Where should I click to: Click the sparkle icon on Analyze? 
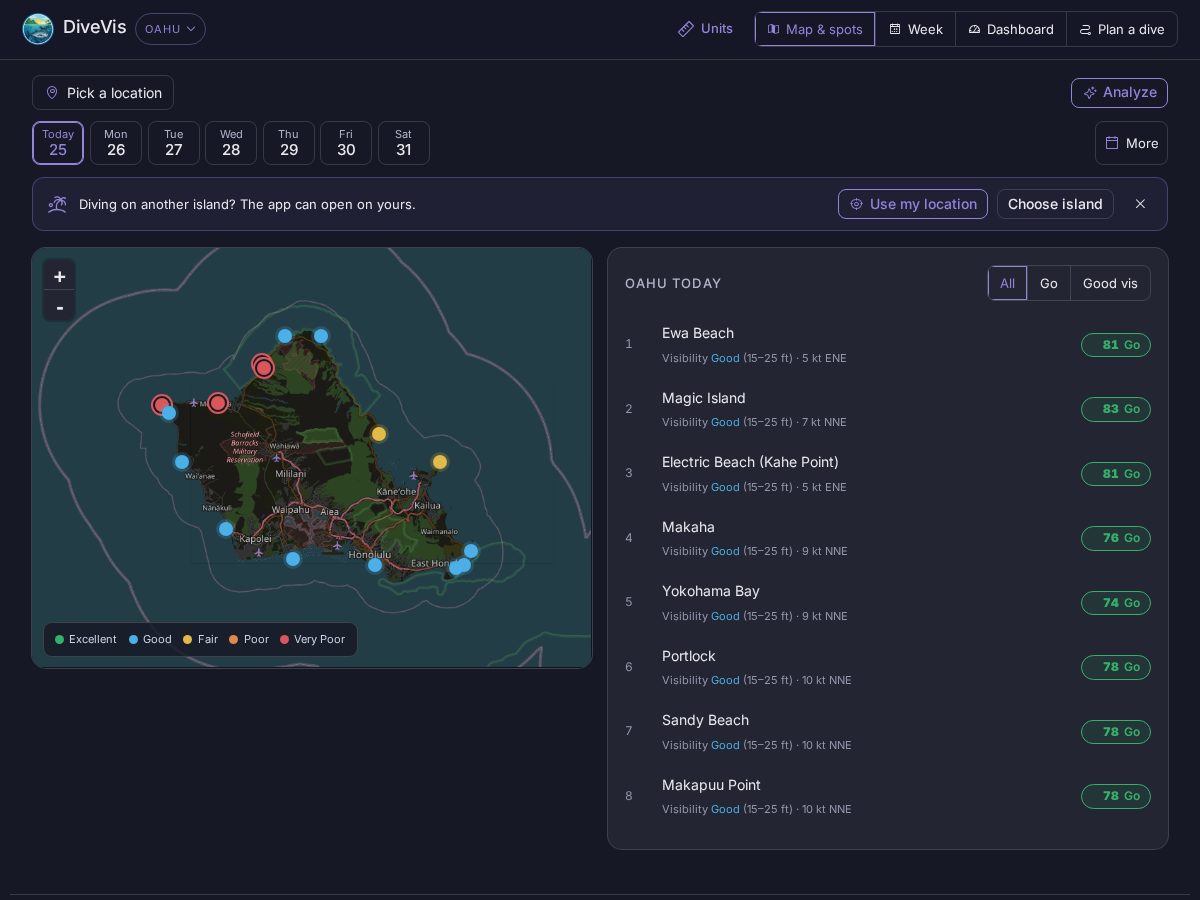[x=1090, y=92]
